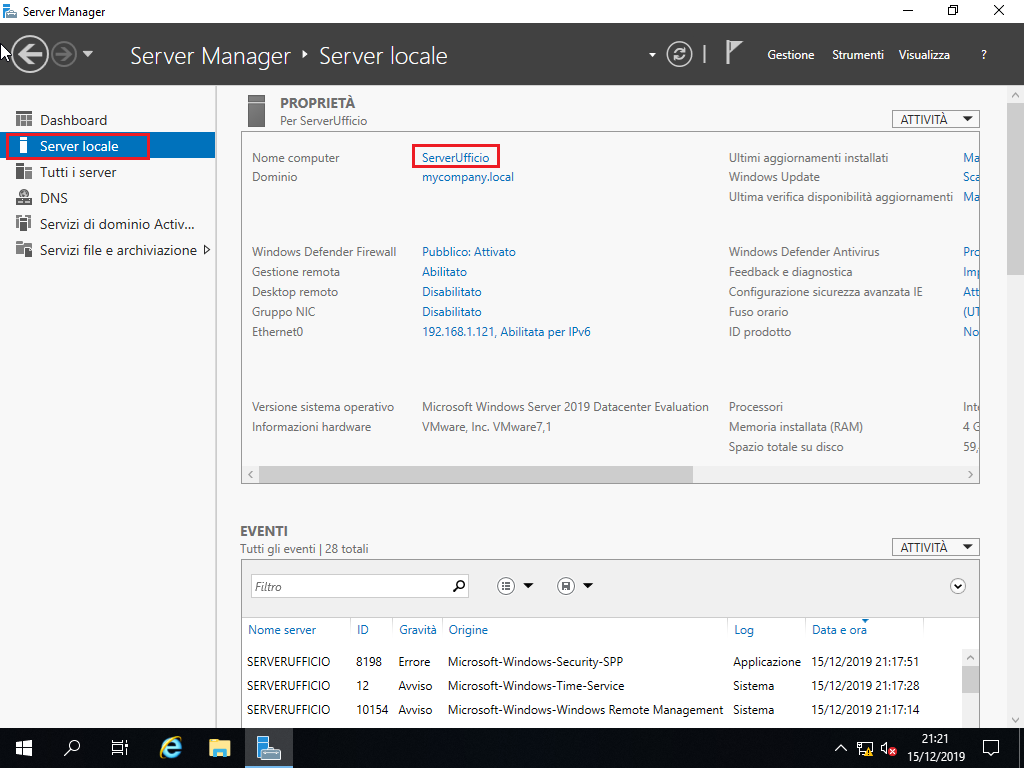Enable the disabled Gruppo NIC

point(451,311)
